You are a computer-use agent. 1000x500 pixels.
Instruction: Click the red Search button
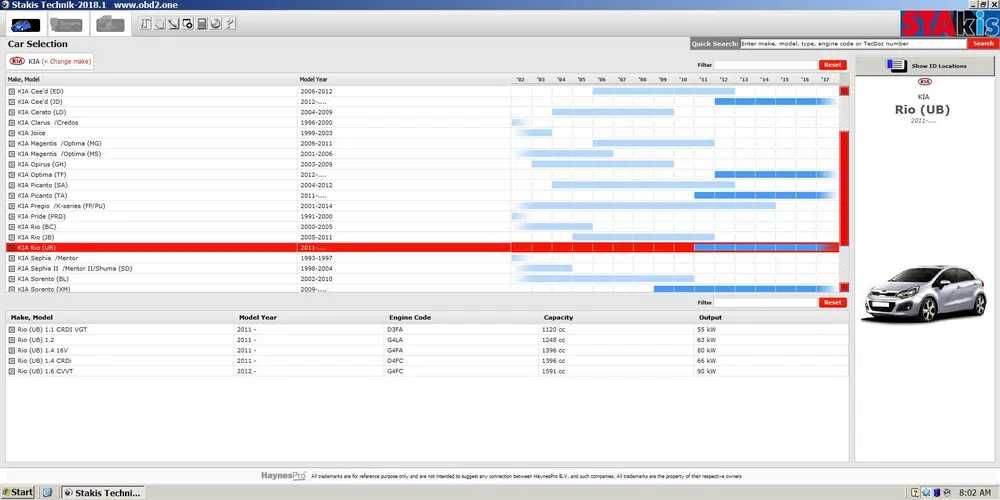[x=983, y=43]
